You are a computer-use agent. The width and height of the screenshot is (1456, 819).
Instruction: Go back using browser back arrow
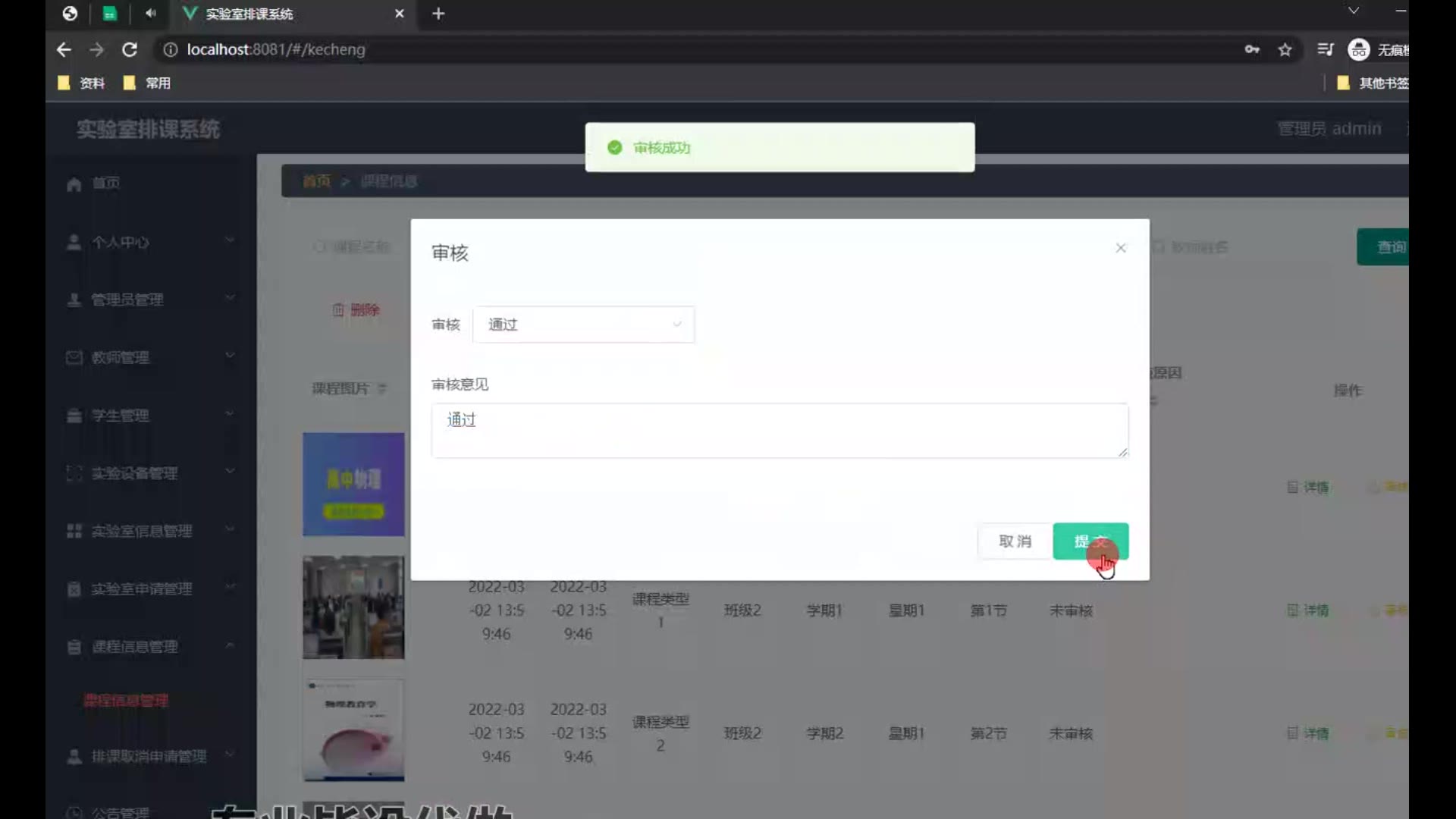point(64,49)
